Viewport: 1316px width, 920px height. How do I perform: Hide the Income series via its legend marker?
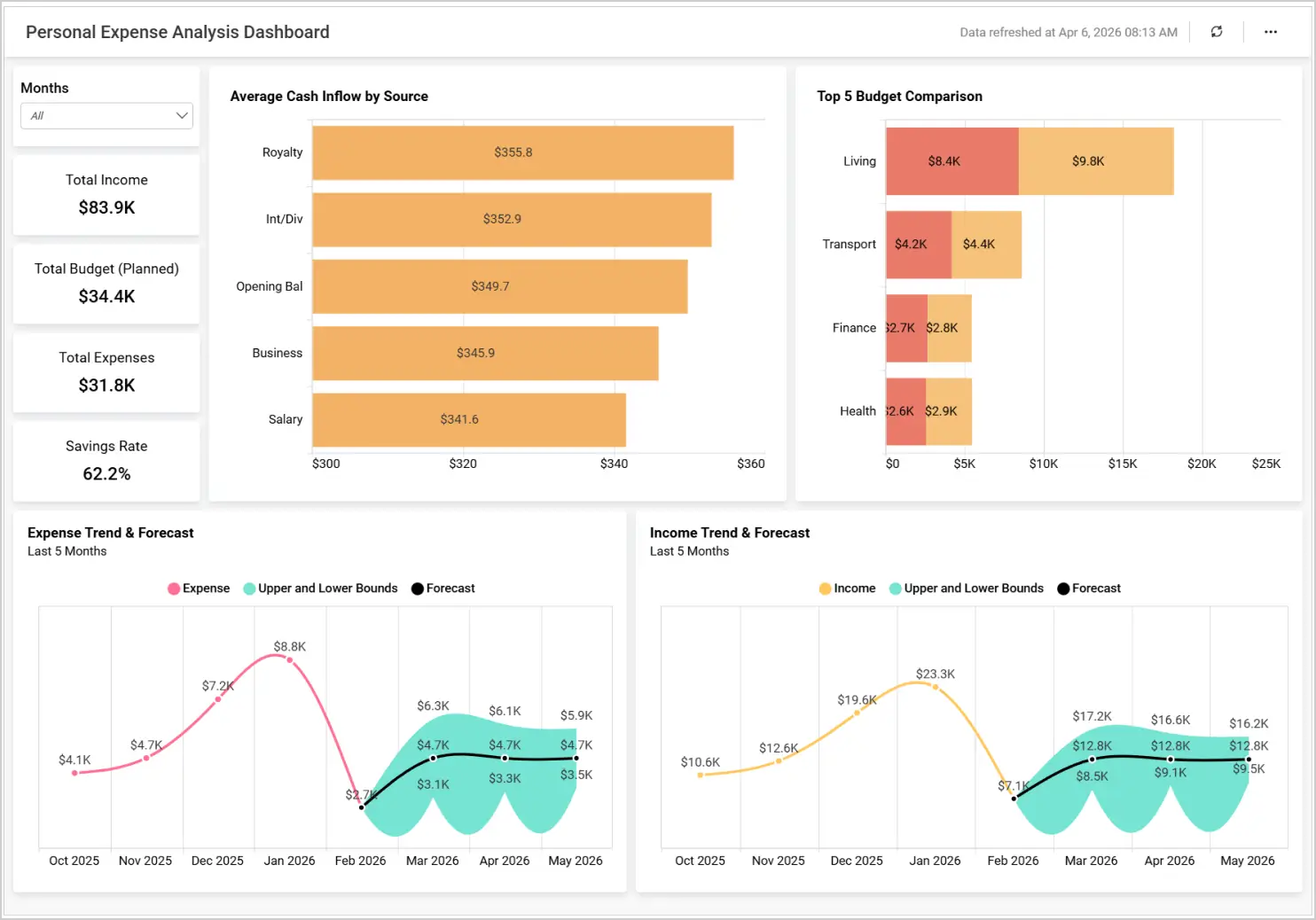(x=825, y=588)
